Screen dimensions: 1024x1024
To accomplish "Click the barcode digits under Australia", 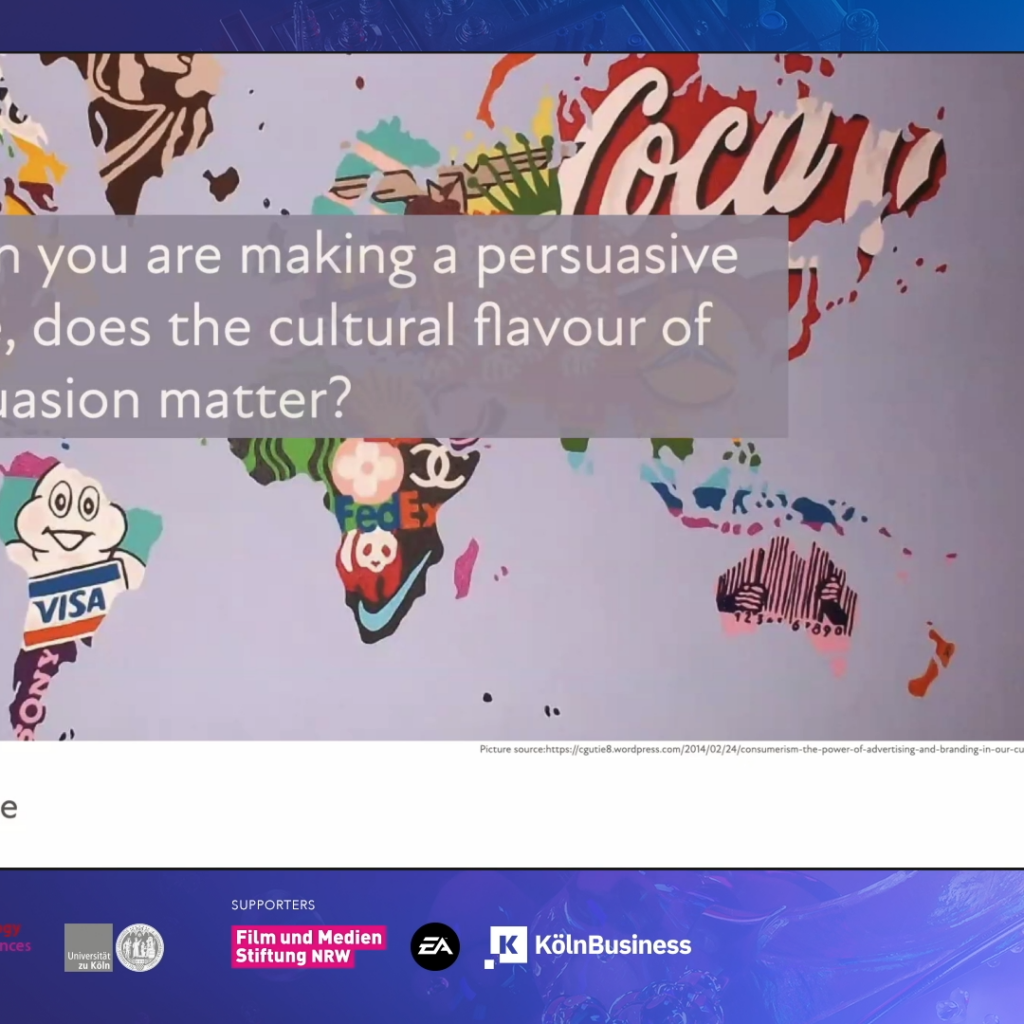I will click(792, 624).
